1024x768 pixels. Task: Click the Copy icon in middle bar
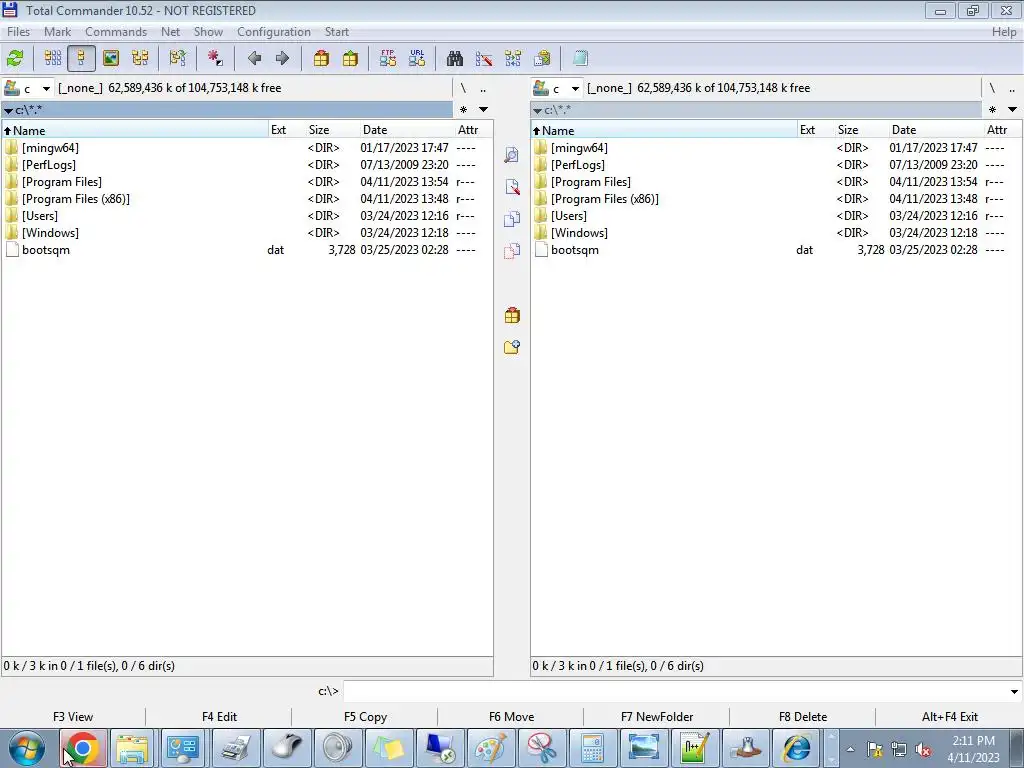[512, 219]
